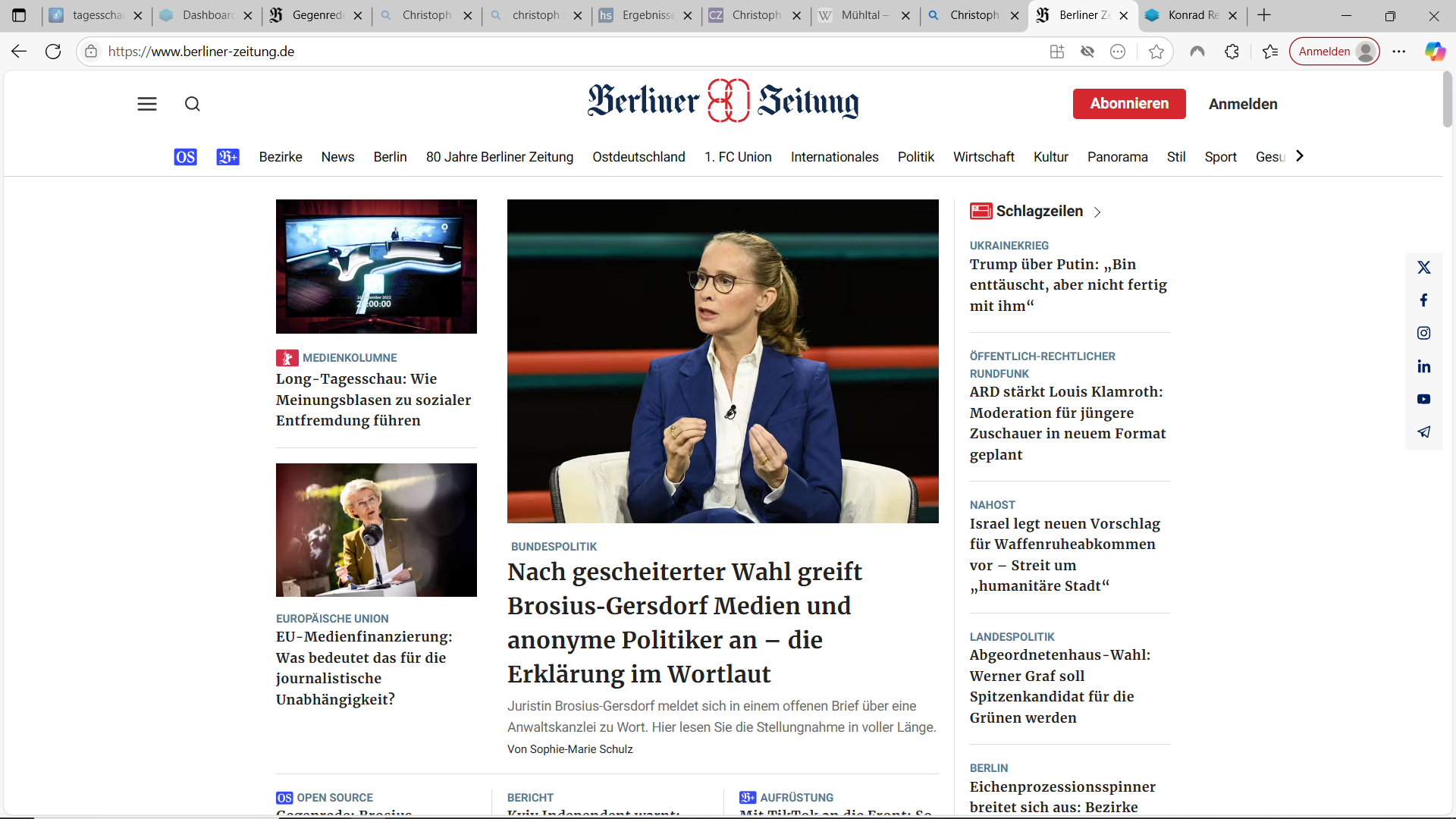Expand Schlagzeilen section arrow
Viewport: 1456px width, 819px height.
(1097, 212)
